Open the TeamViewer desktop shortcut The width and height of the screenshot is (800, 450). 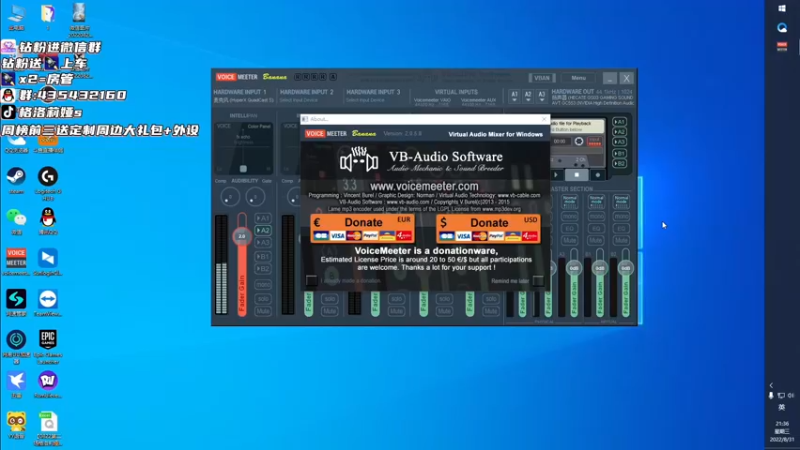click(47, 303)
